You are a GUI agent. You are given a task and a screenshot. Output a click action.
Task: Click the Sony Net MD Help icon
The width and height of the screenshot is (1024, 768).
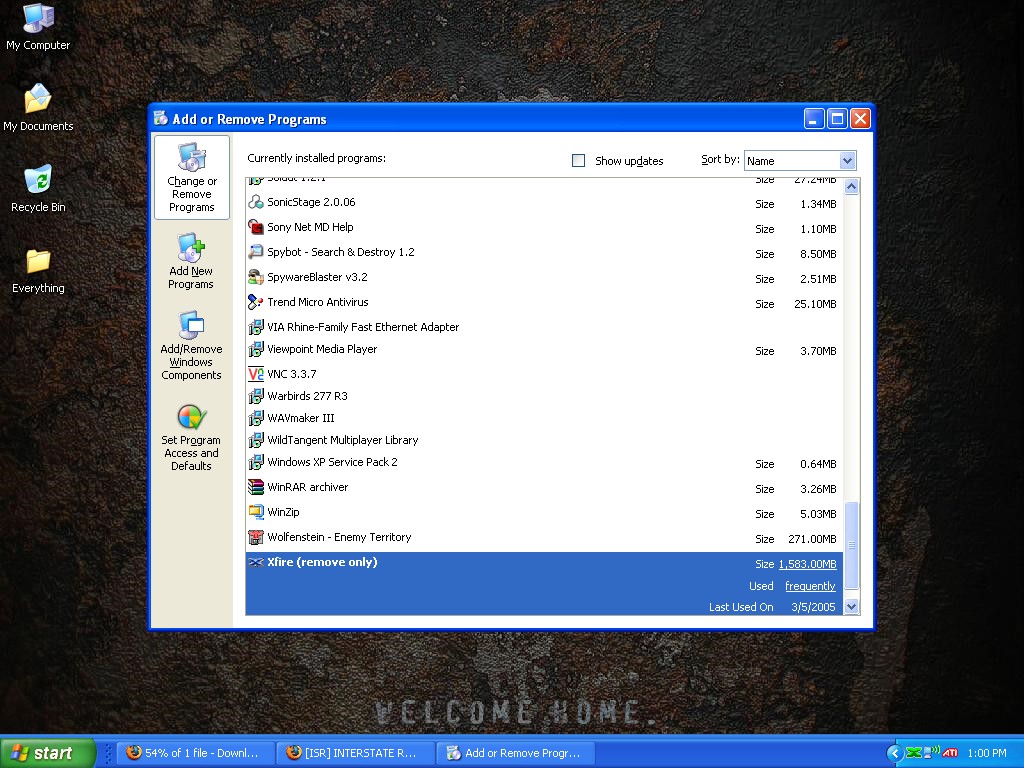pyautogui.click(x=255, y=227)
